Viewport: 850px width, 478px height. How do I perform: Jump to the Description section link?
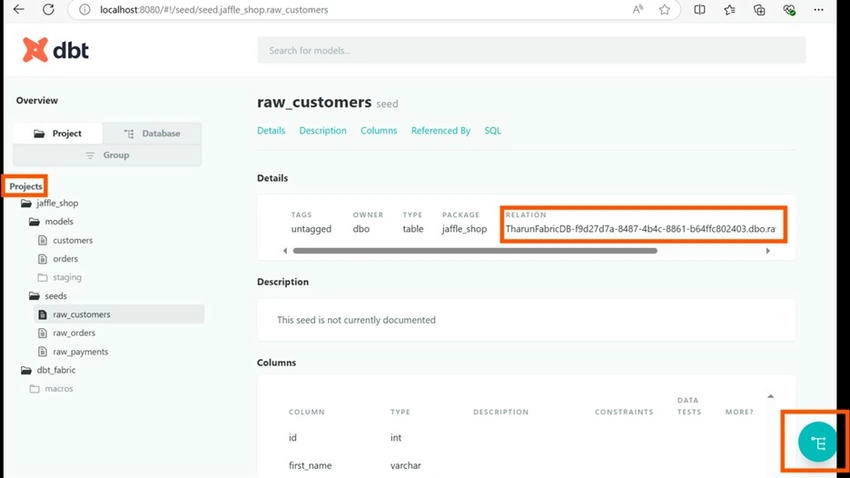[323, 131]
